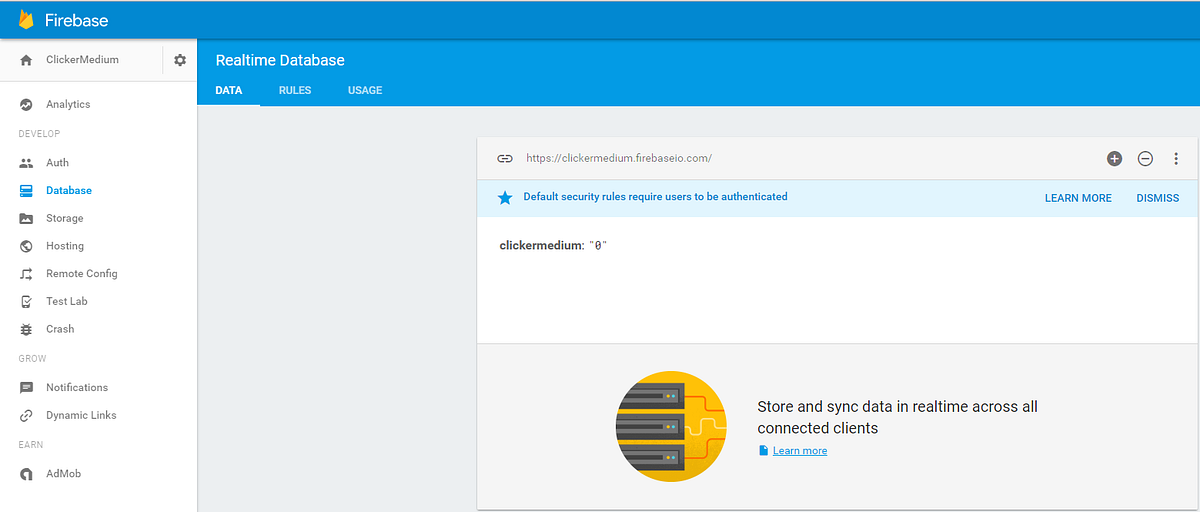Open Test Lab in sidebar
The width and height of the screenshot is (1200, 512).
[66, 301]
